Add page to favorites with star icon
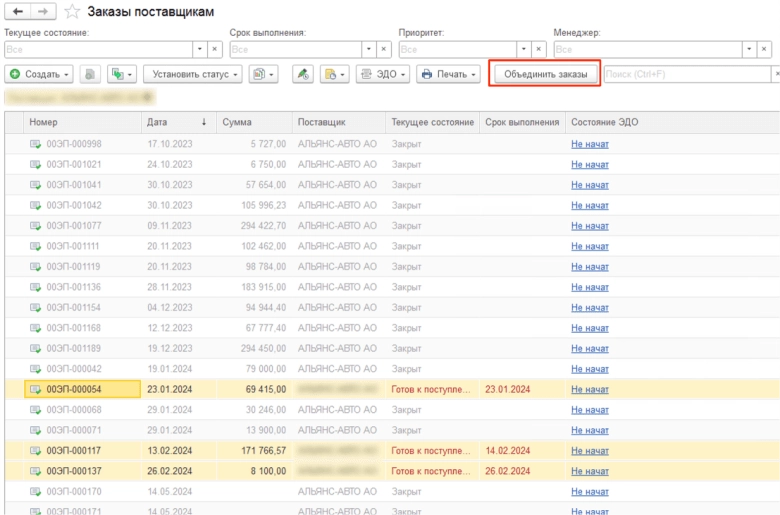Screen dimensions: 780x515 (72, 12)
